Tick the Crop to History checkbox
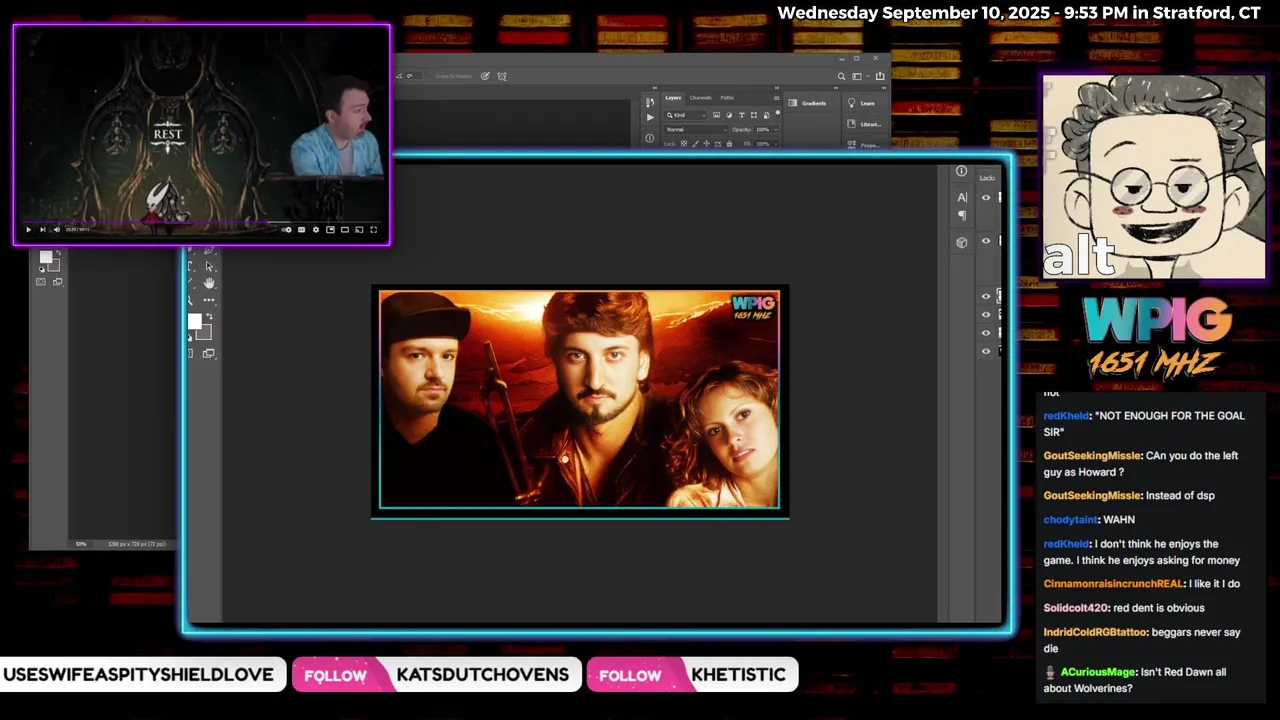1280x720 pixels. pos(431,76)
